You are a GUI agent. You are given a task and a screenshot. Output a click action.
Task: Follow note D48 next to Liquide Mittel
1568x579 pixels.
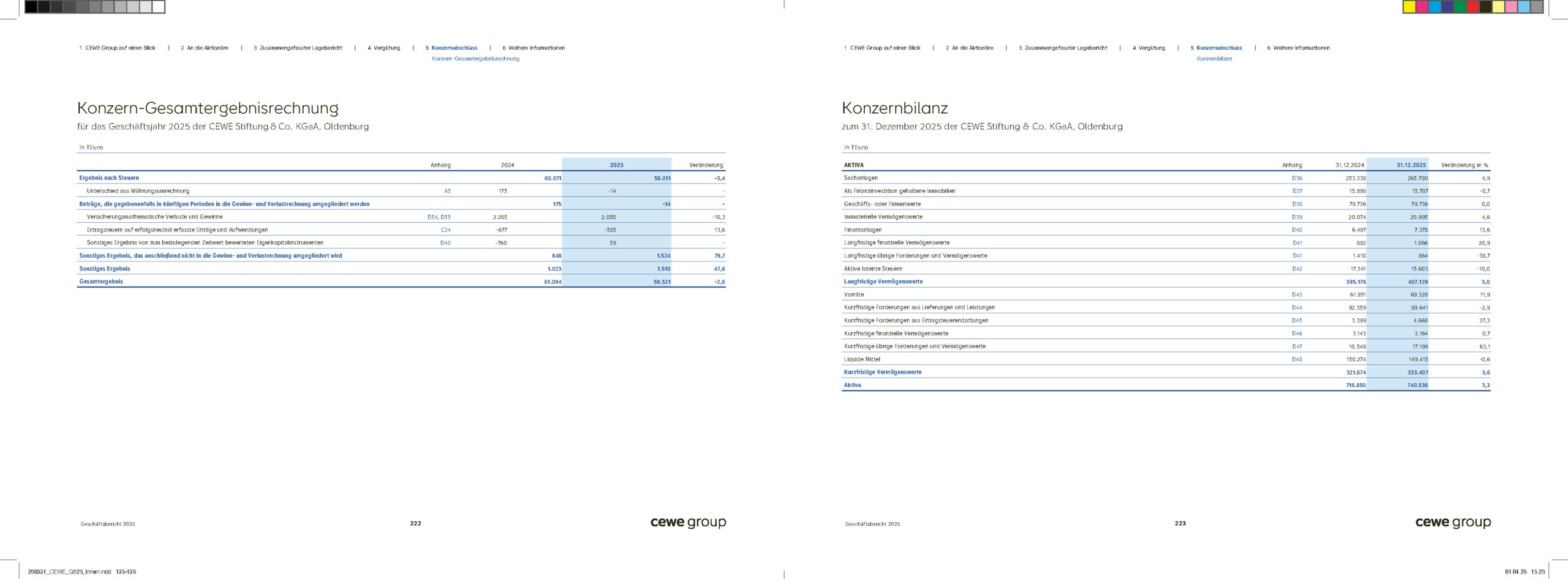1297,359
